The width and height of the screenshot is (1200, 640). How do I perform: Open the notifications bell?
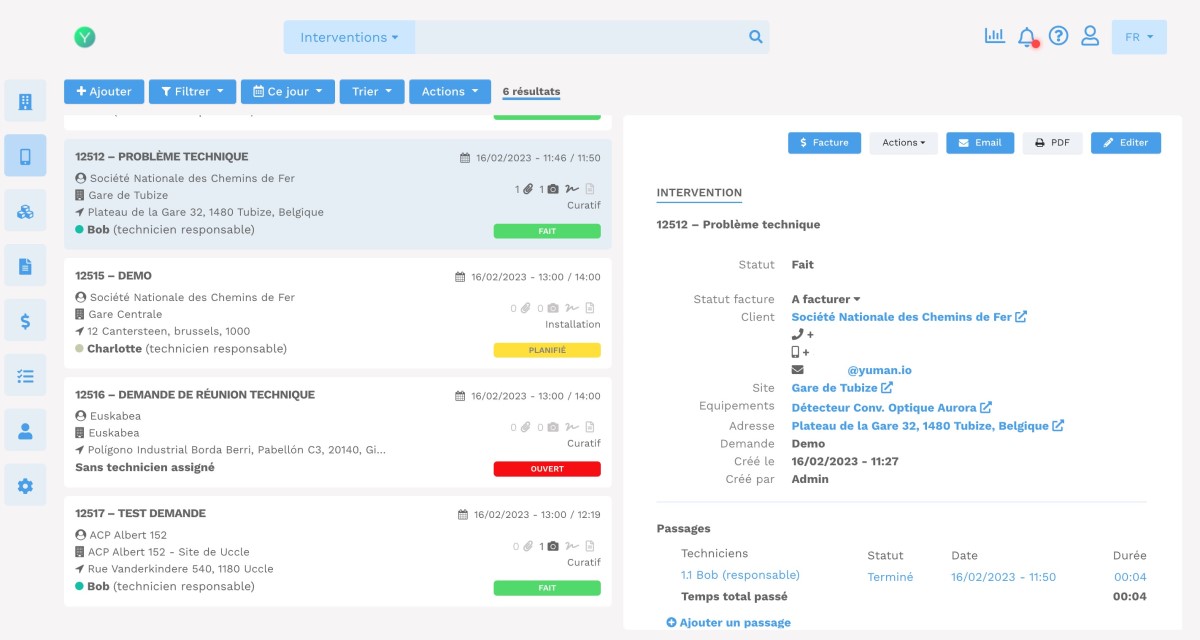point(1026,37)
